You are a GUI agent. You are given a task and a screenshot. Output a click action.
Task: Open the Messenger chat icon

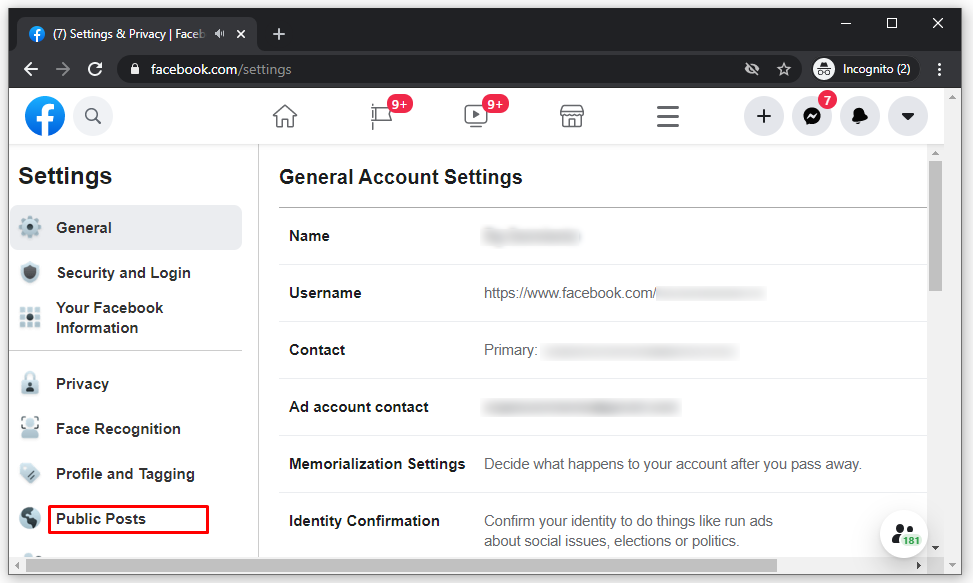[812, 116]
